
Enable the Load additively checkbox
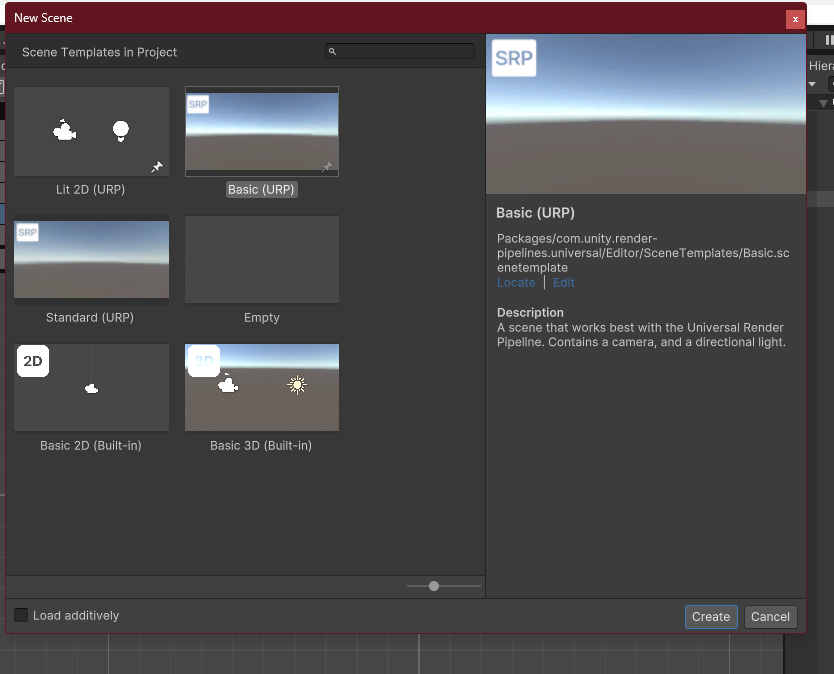coord(21,615)
